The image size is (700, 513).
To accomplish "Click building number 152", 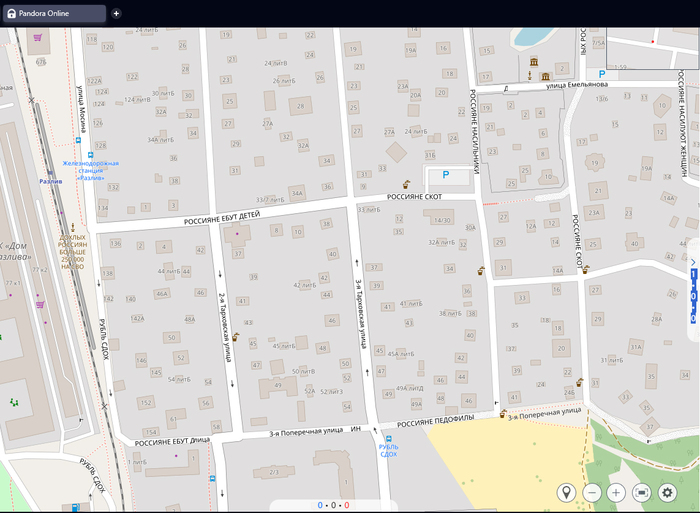I will [x=146, y=403].
